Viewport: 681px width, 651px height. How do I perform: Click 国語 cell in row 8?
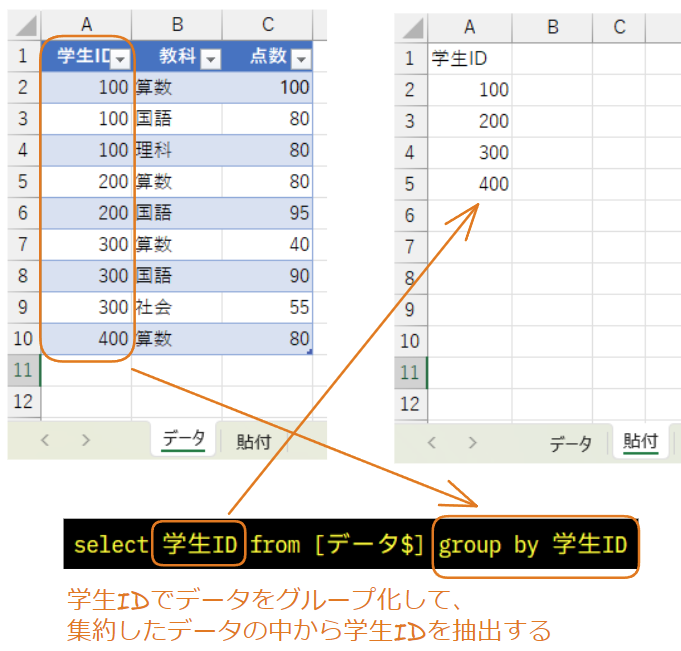(177, 276)
